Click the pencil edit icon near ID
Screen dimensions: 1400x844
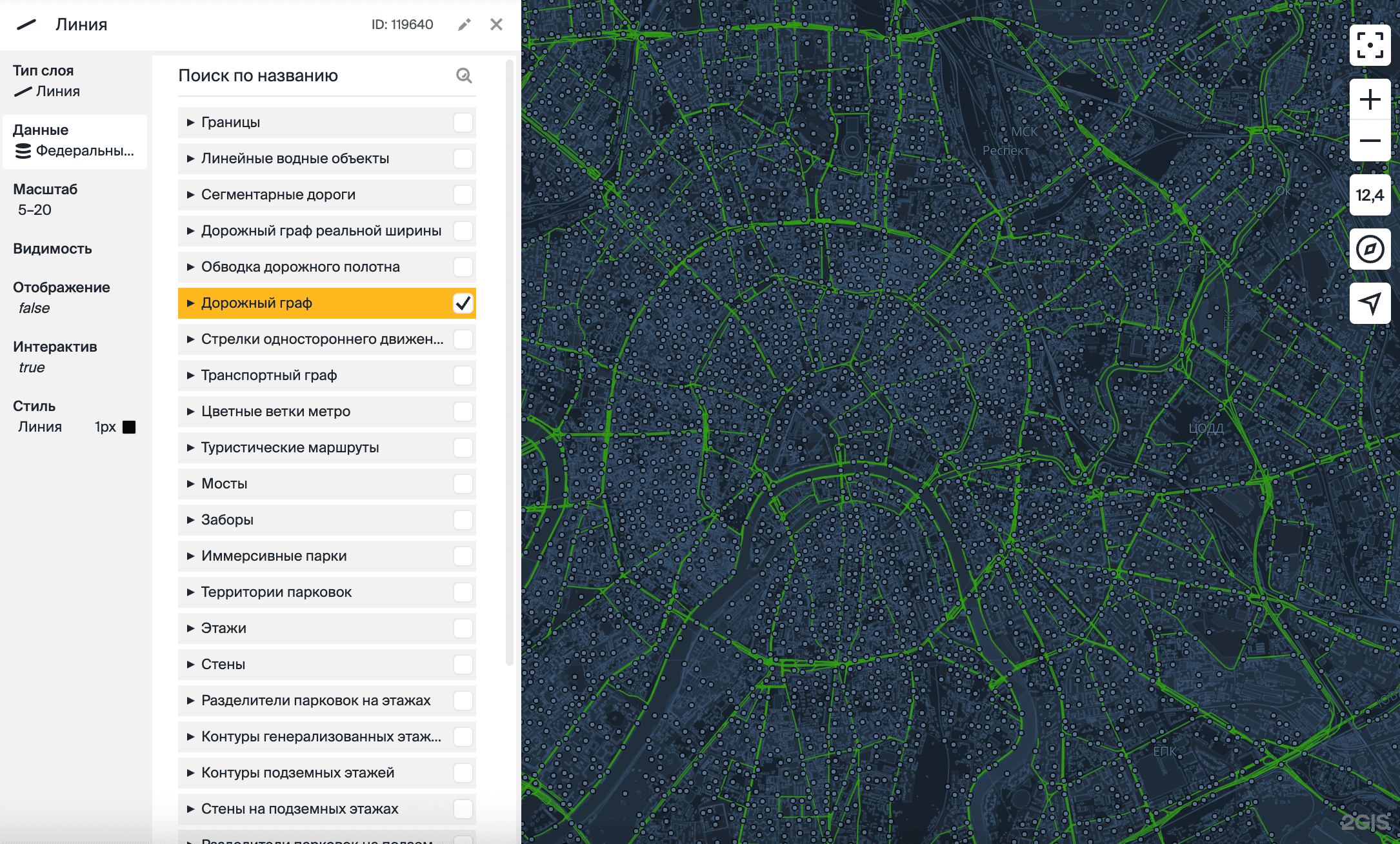pos(464,25)
